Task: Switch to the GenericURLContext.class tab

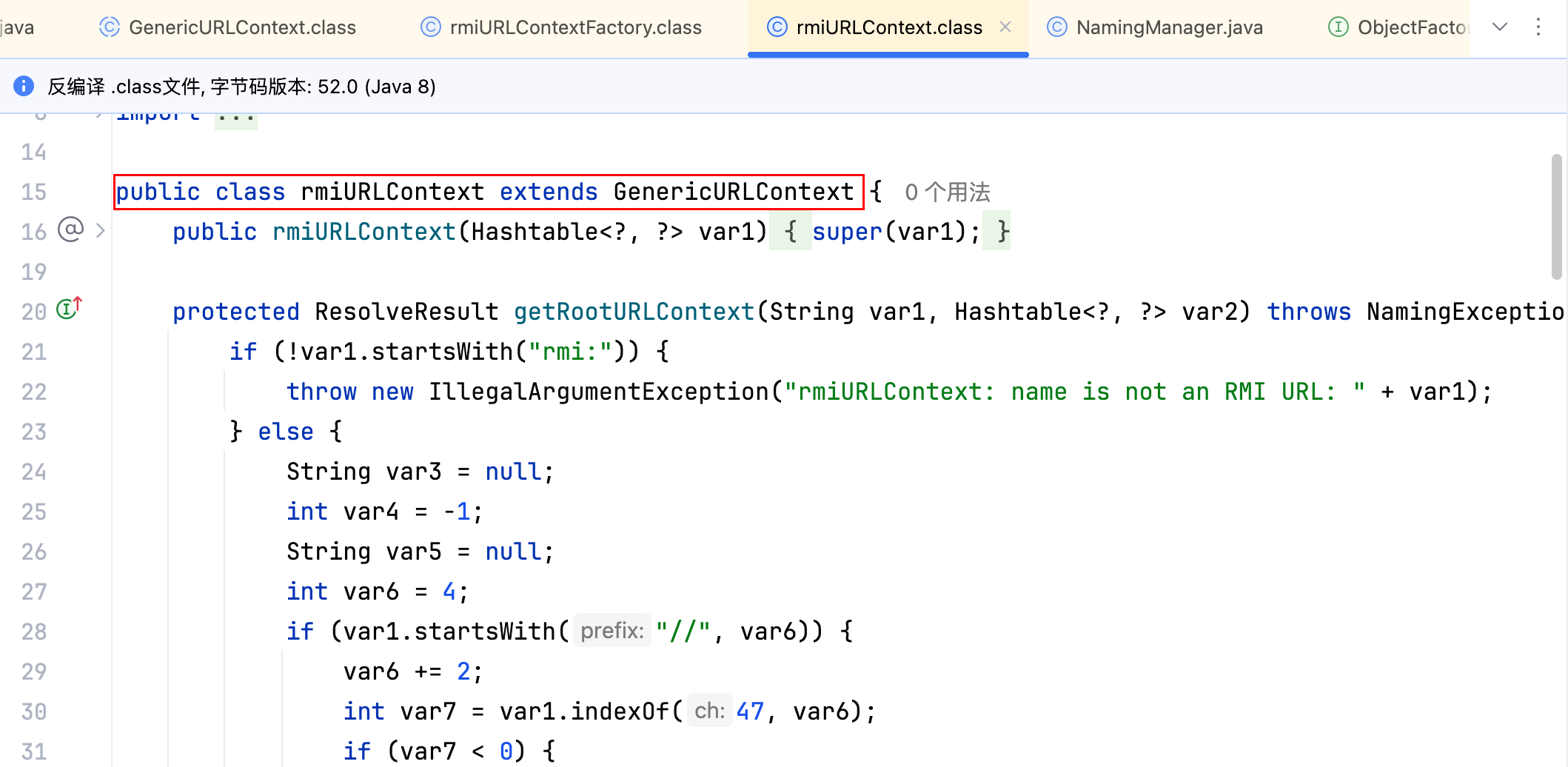Action: click(x=241, y=27)
